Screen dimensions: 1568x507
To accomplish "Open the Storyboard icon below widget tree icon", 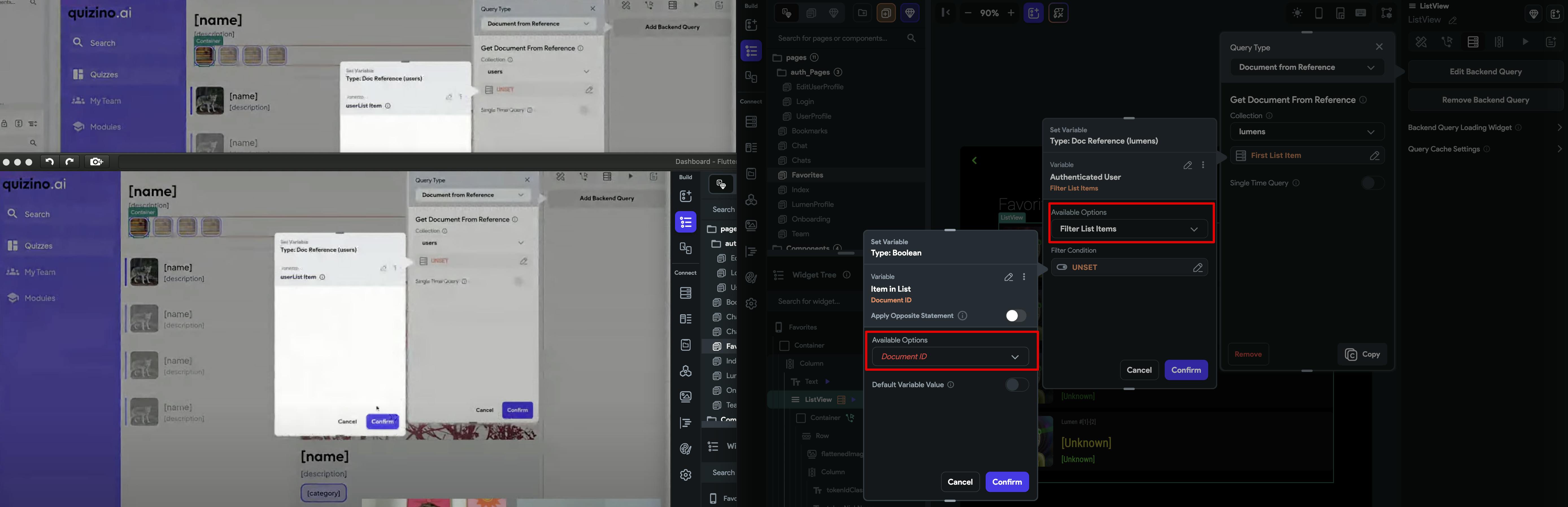I will [x=751, y=77].
